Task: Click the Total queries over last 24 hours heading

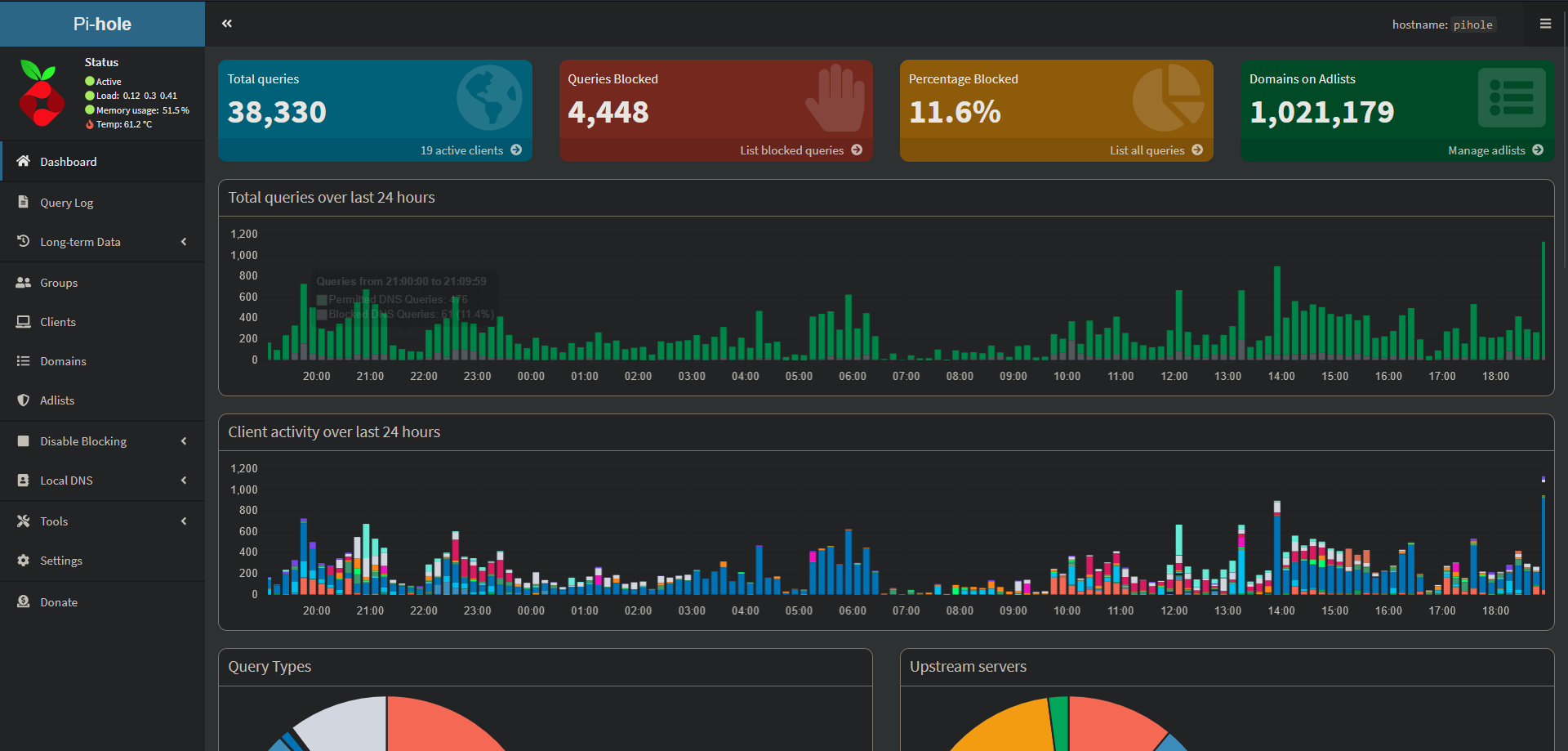Action: click(x=332, y=197)
